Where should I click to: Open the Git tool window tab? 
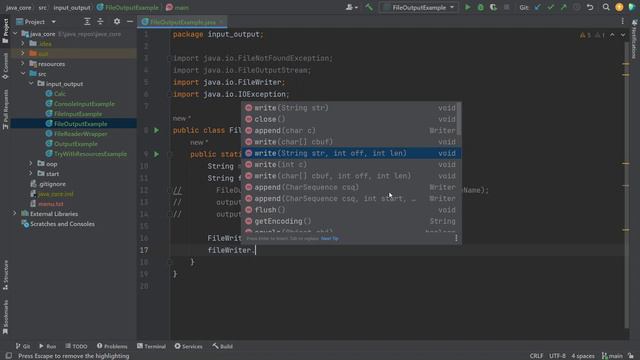23,346
